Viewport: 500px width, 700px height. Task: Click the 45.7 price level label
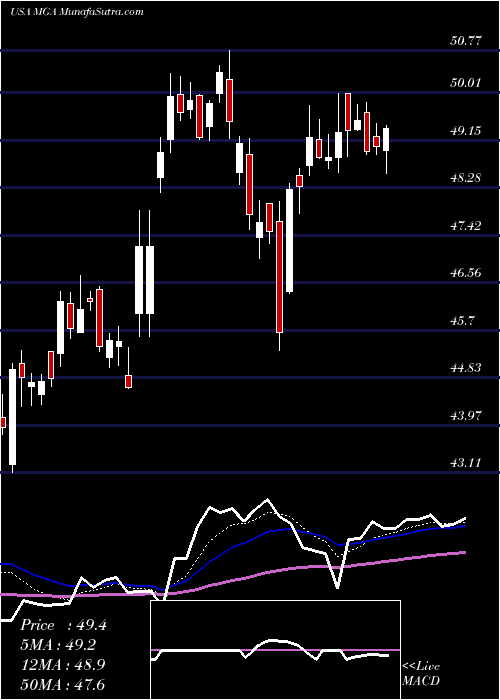pyautogui.click(x=463, y=321)
